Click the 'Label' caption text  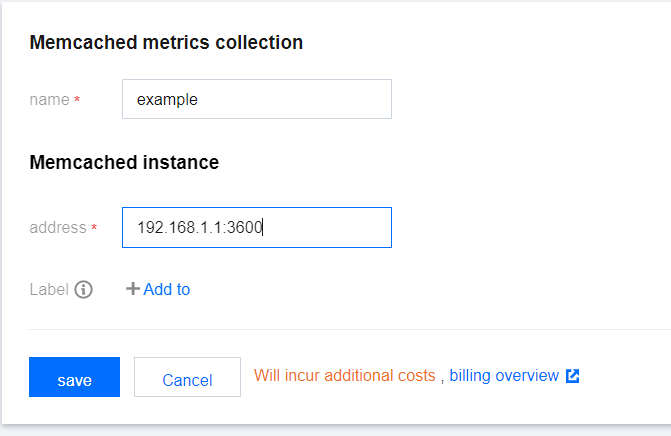49,289
